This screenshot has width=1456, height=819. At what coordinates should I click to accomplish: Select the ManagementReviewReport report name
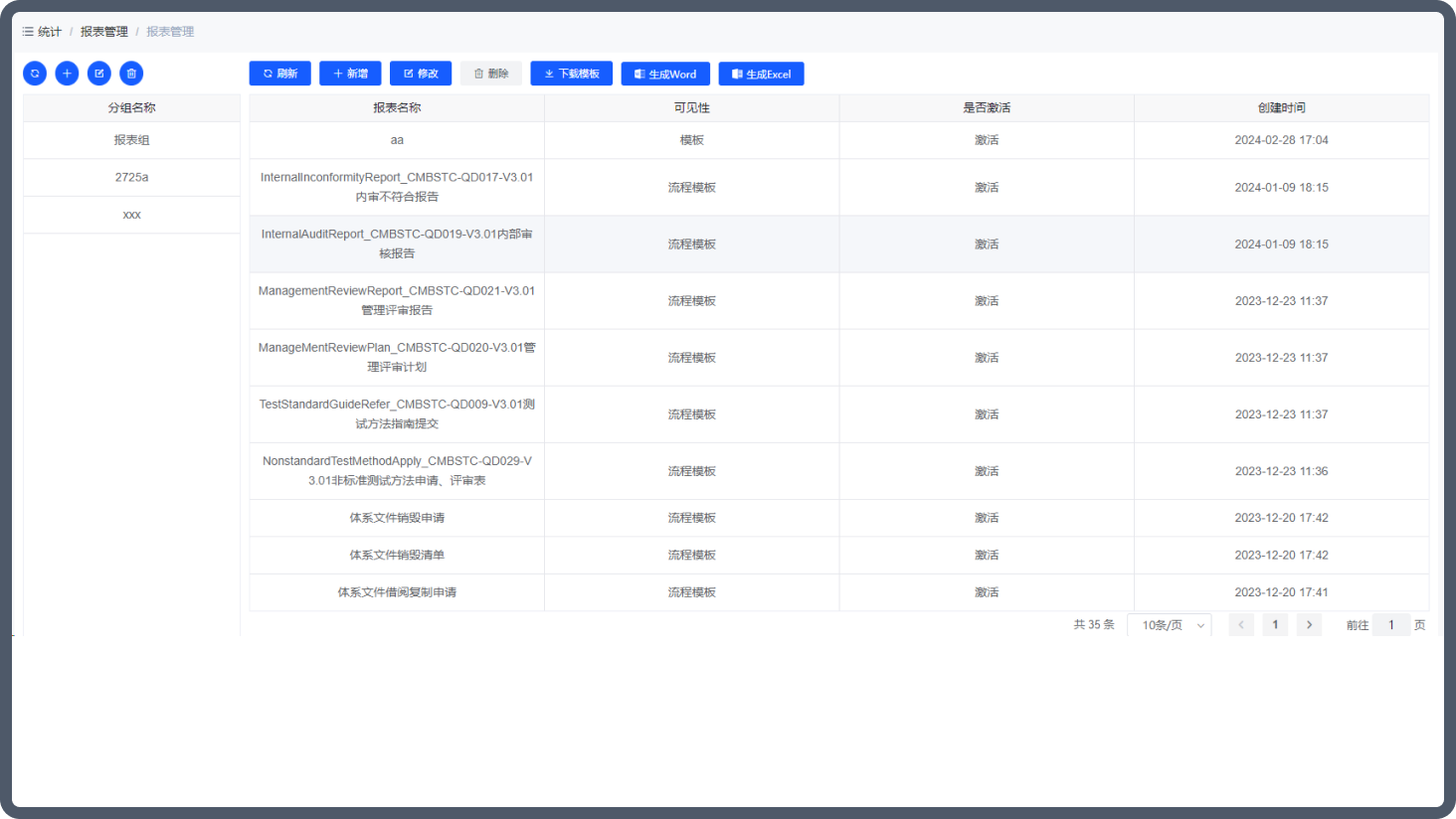397,300
